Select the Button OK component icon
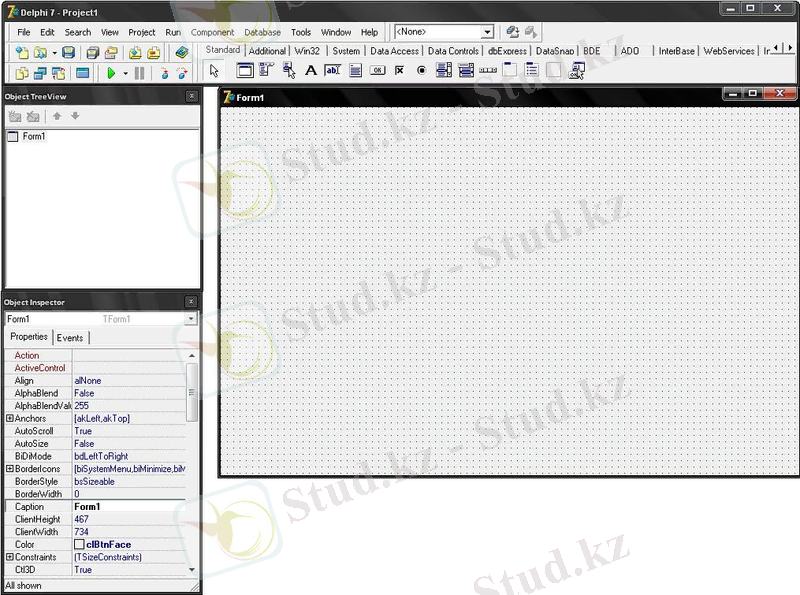The height and width of the screenshot is (595, 800). (x=378, y=70)
